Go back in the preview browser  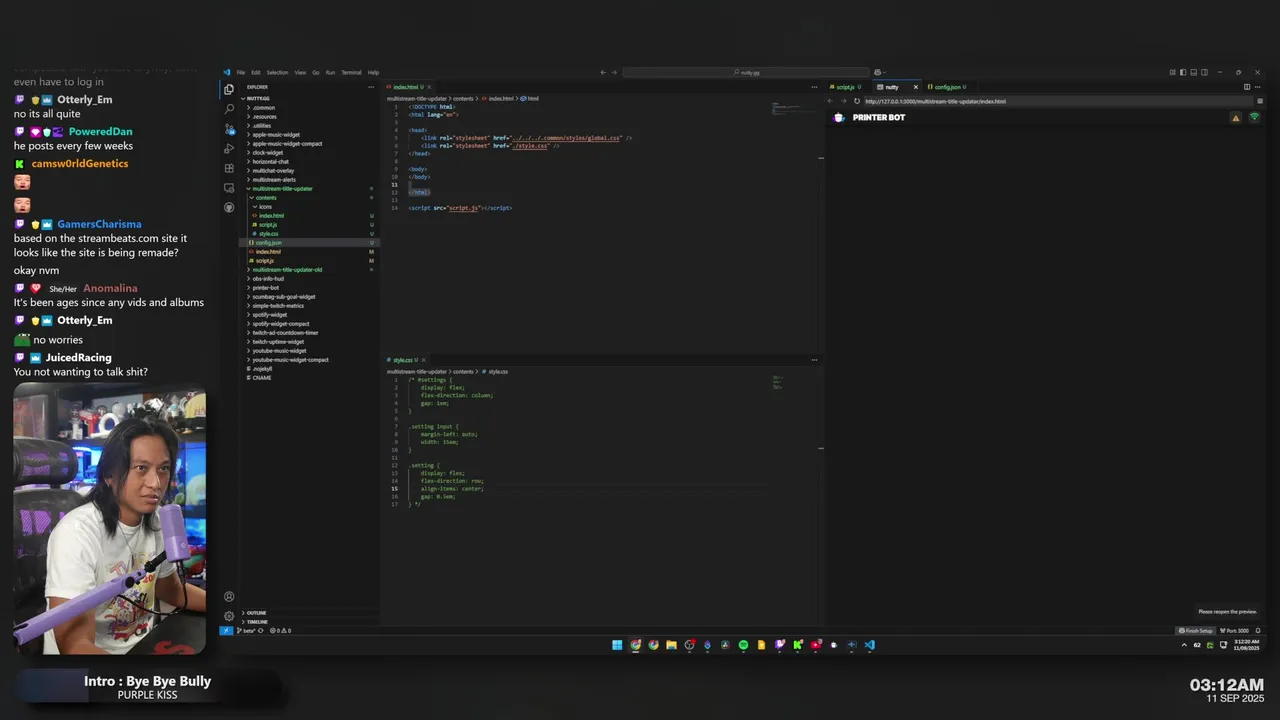[830, 101]
